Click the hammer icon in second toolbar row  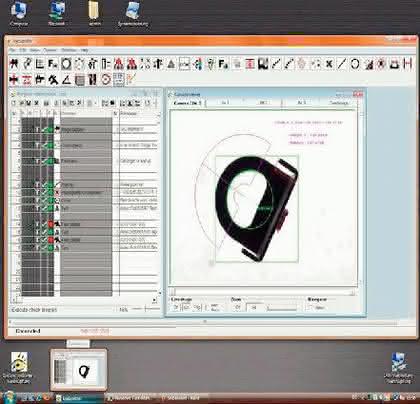(x=53, y=79)
